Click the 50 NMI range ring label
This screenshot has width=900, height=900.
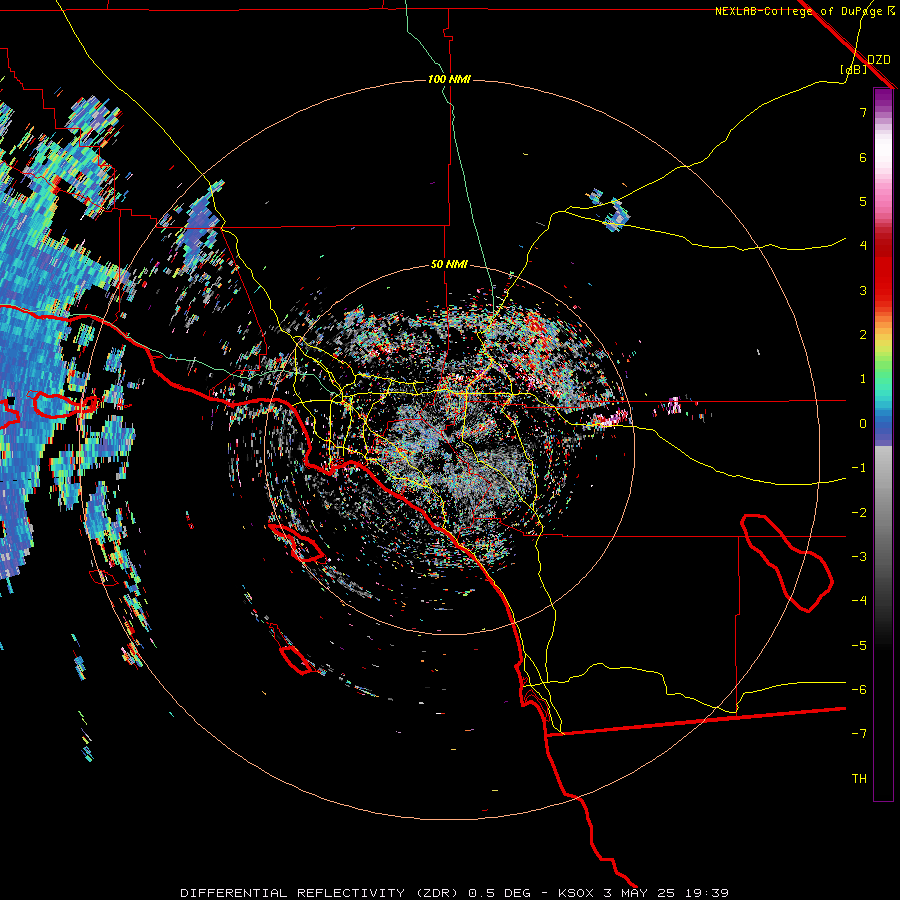449,265
